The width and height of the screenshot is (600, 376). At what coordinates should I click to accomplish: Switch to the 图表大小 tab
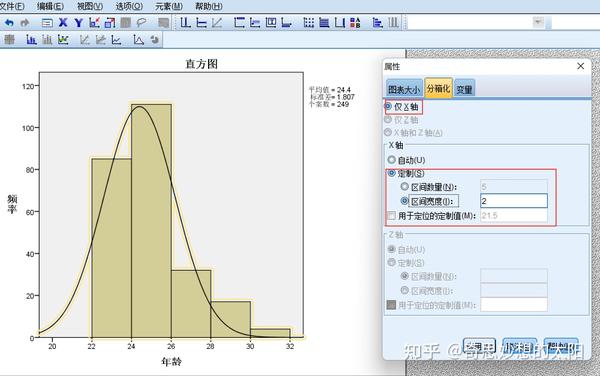[x=404, y=89]
